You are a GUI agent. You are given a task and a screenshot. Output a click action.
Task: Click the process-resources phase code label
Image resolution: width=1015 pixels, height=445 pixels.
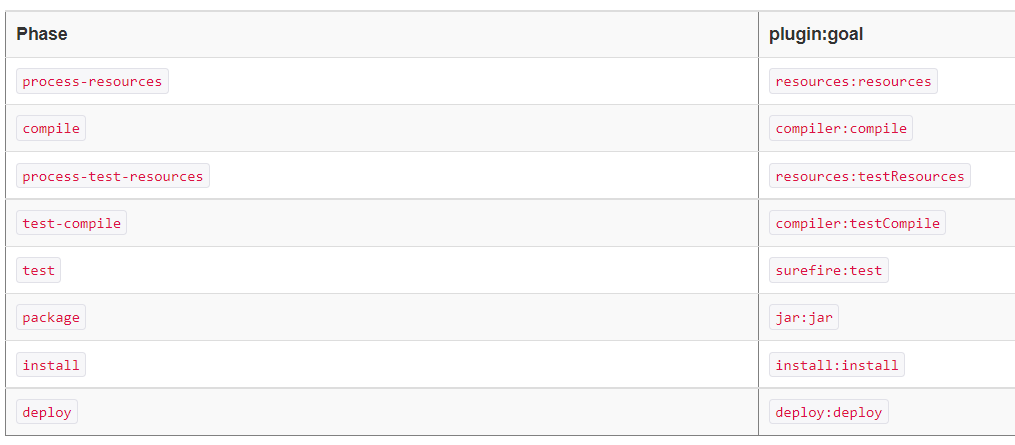pos(92,81)
